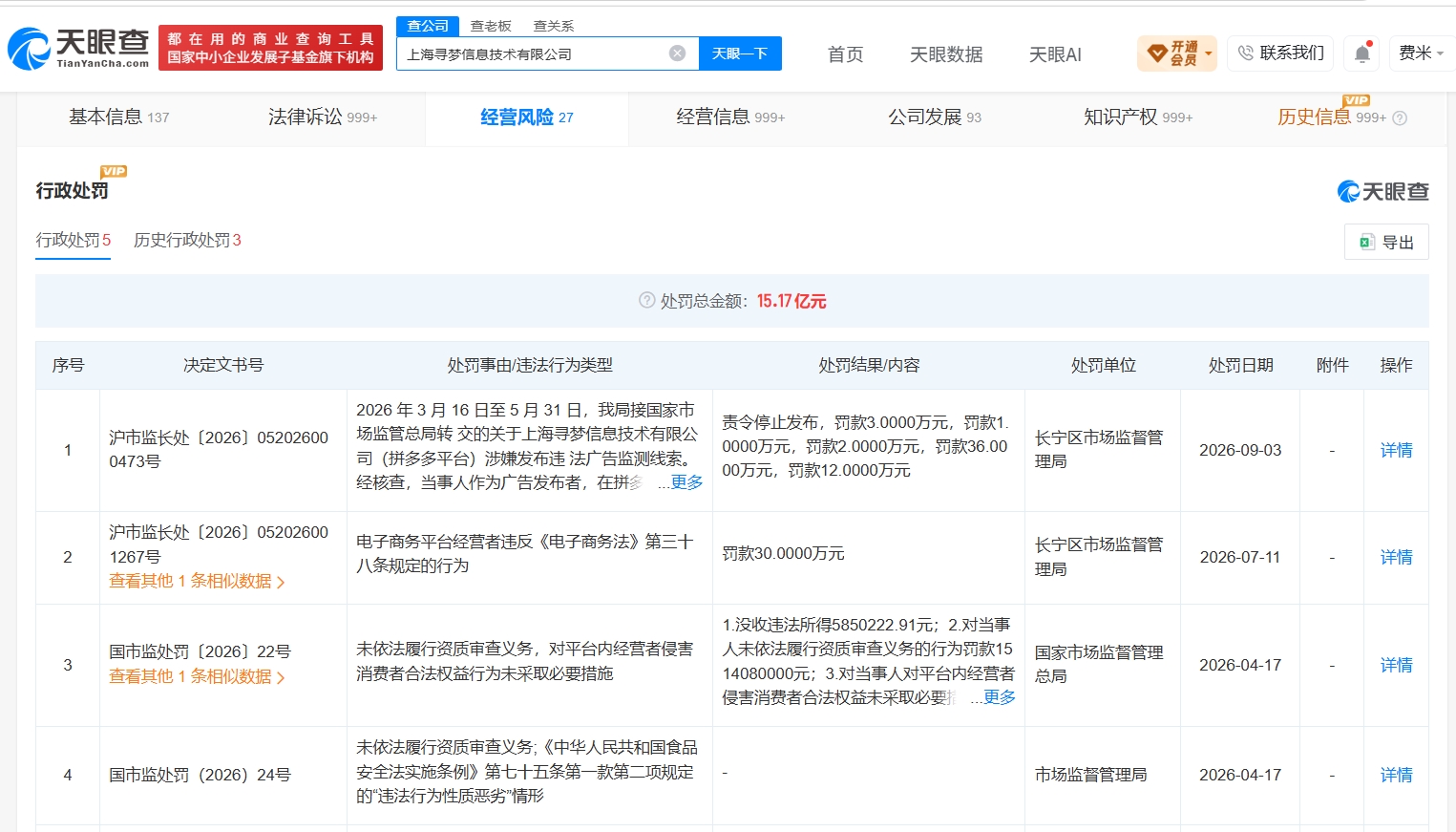This screenshot has width=1456, height=832.
Task: Click the 天眼一下 search button
Action: pos(740,53)
